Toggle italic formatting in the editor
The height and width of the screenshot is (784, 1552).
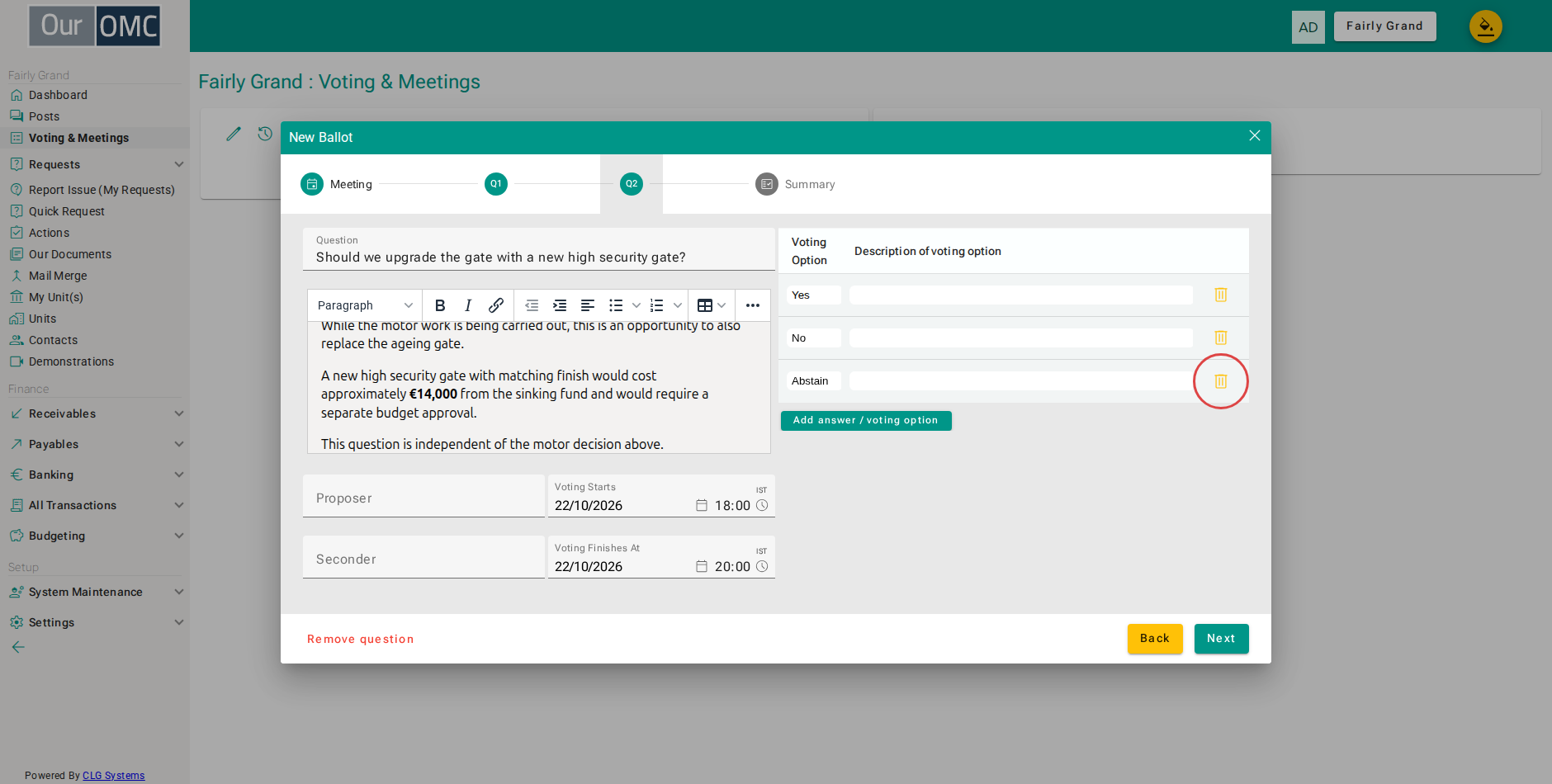pos(468,305)
